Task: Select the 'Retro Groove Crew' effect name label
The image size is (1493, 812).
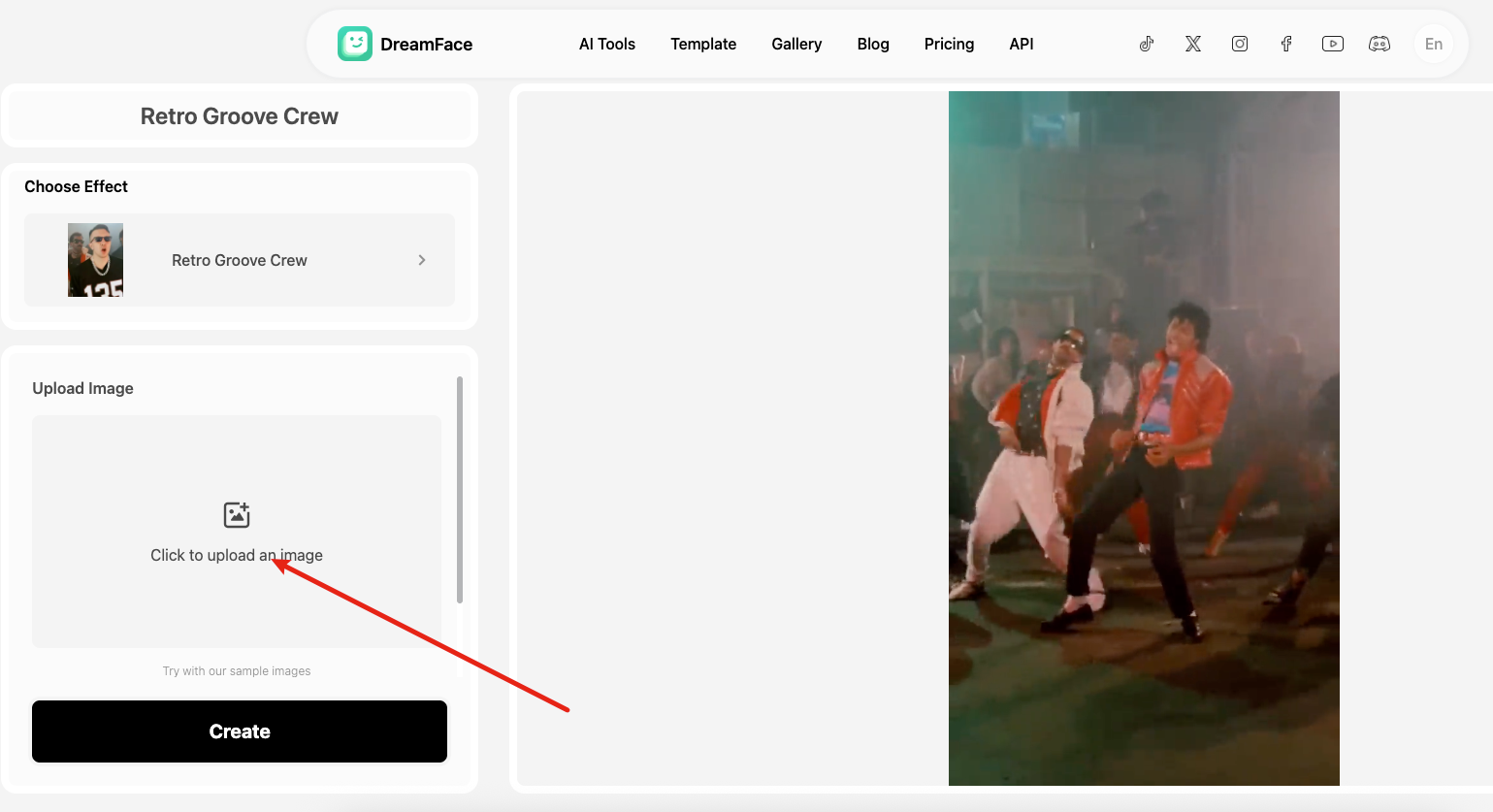Action: (x=240, y=260)
